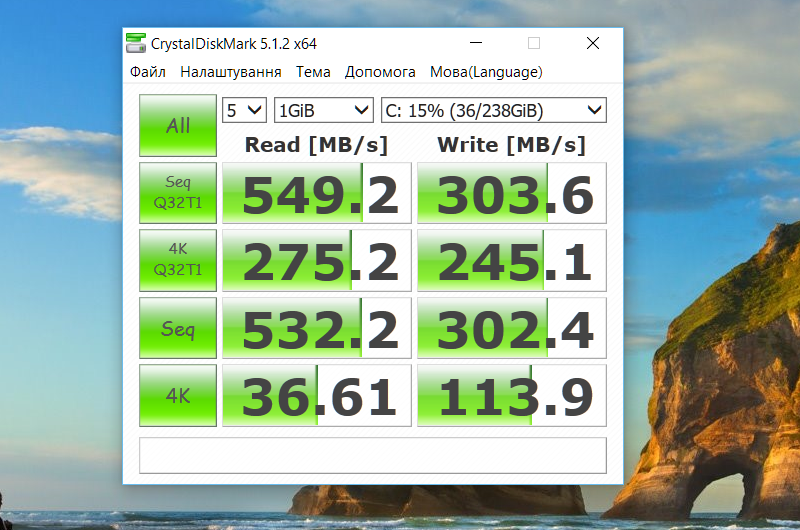
Task: Click the Seq Q32T1 write result 303.6
Action: [512, 193]
